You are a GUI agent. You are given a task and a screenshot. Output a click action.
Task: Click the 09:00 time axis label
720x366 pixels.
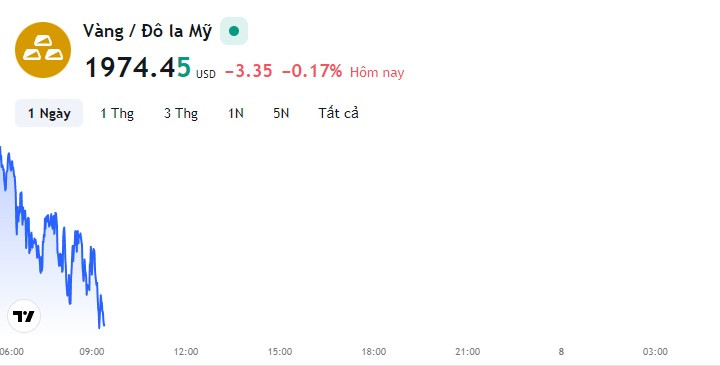coord(92,352)
